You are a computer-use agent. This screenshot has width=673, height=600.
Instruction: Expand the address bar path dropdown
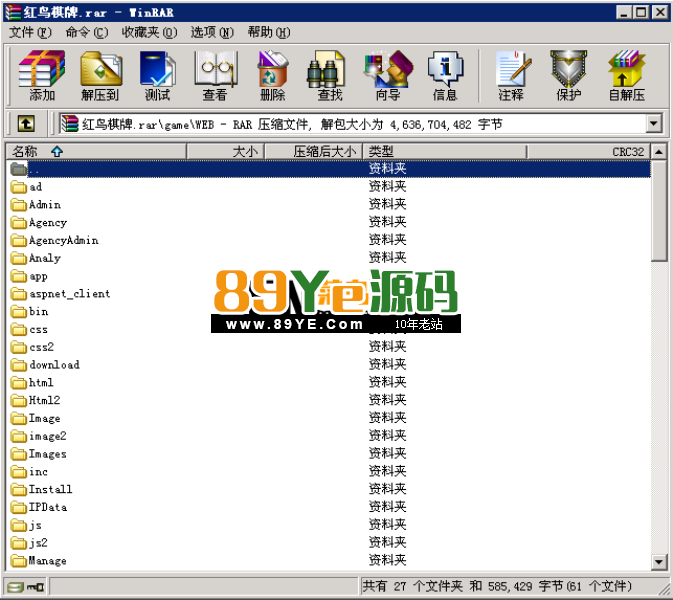coord(653,124)
